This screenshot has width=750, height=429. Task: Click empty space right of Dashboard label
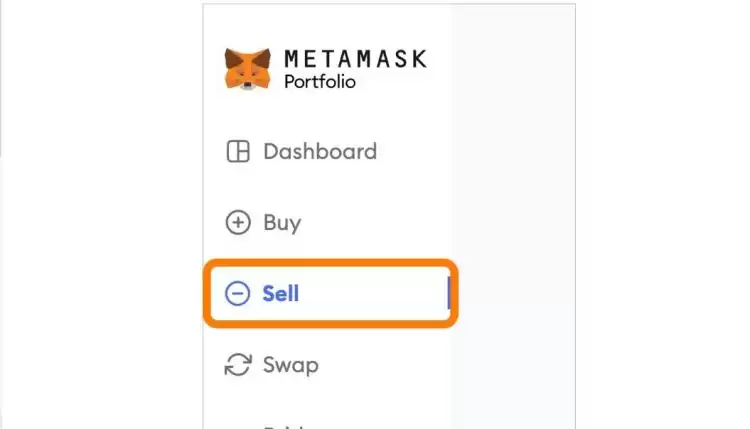pyautogui.click(x=415, y=152)
